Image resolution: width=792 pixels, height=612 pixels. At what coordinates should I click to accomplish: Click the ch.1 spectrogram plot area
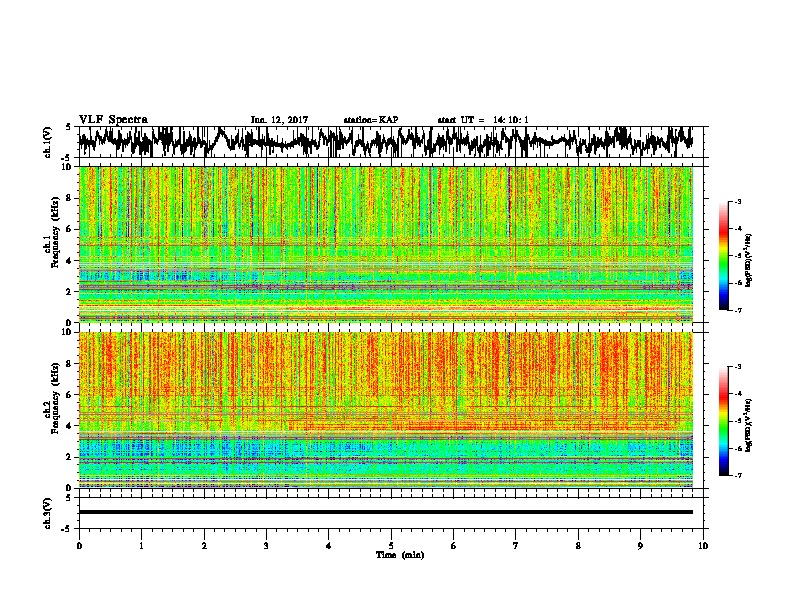(x=386, y=244)
